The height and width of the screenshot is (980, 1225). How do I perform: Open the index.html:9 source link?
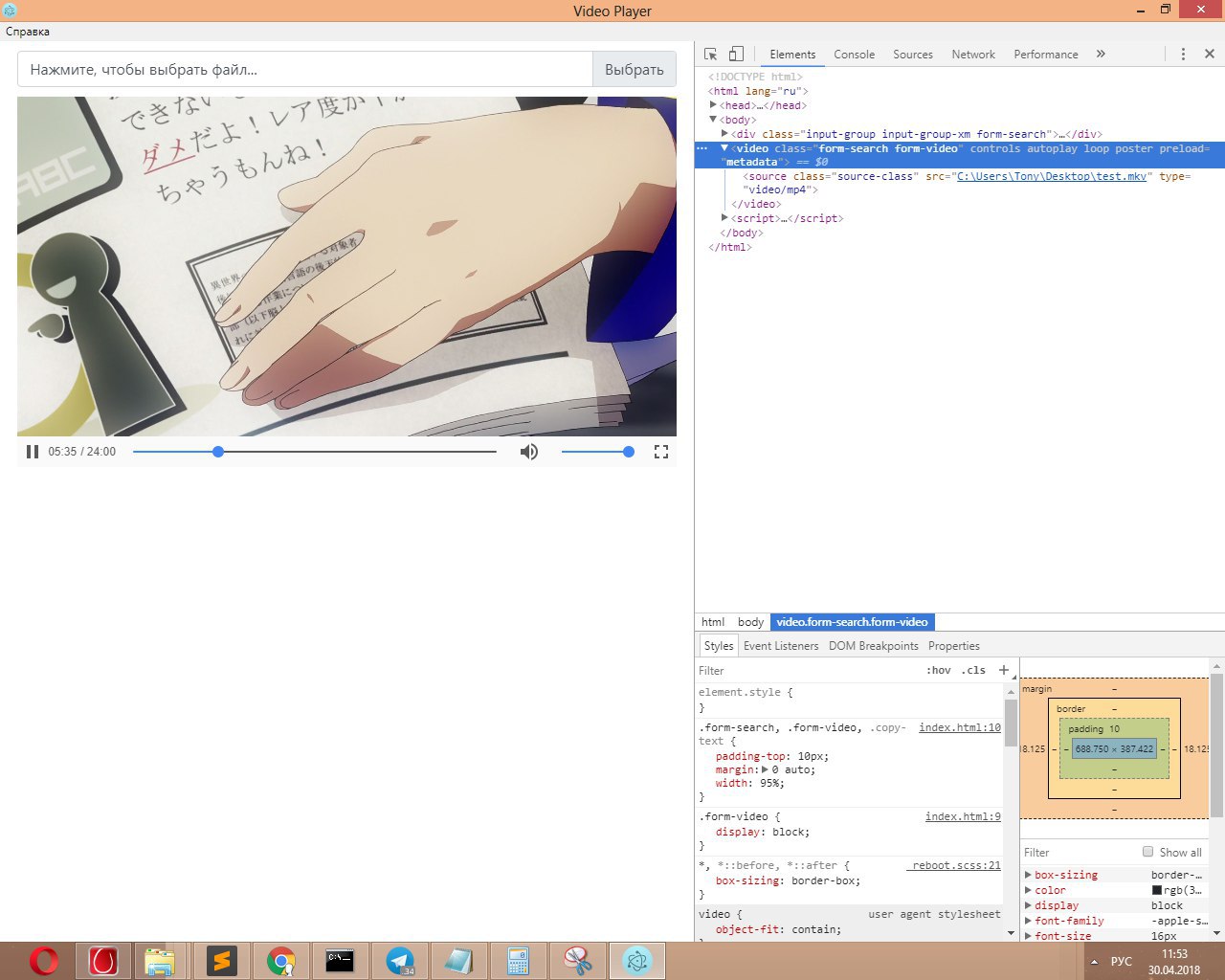(x=963, y=816)
